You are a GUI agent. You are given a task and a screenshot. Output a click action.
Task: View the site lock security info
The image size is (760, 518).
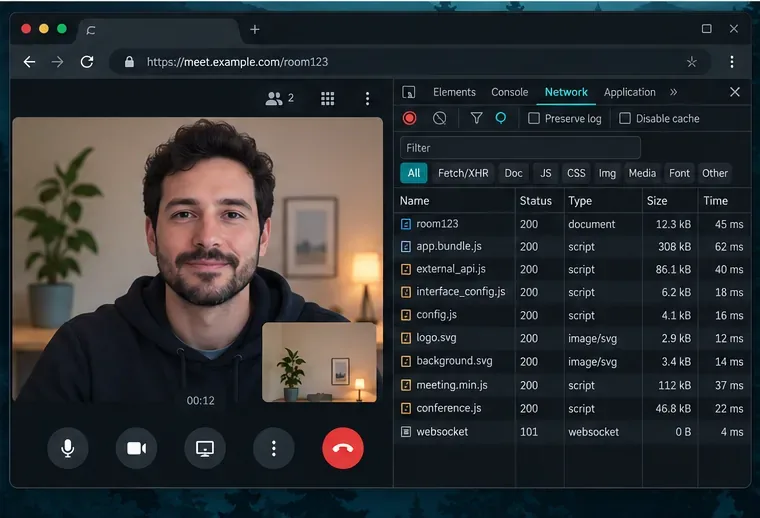(x=129, y=62)
